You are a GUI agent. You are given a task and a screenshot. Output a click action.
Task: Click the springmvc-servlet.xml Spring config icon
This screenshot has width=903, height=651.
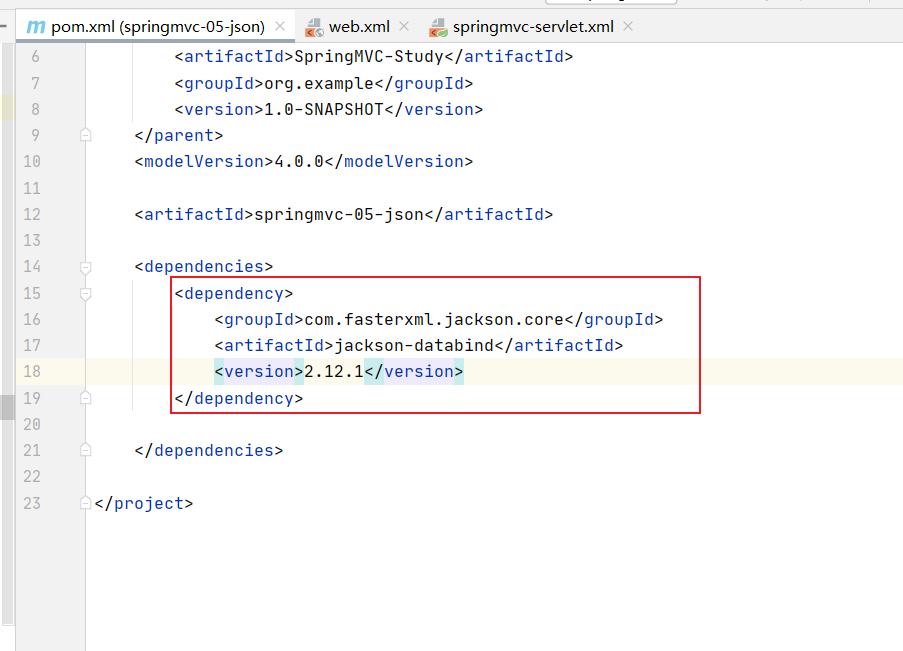tap(436, 27)
